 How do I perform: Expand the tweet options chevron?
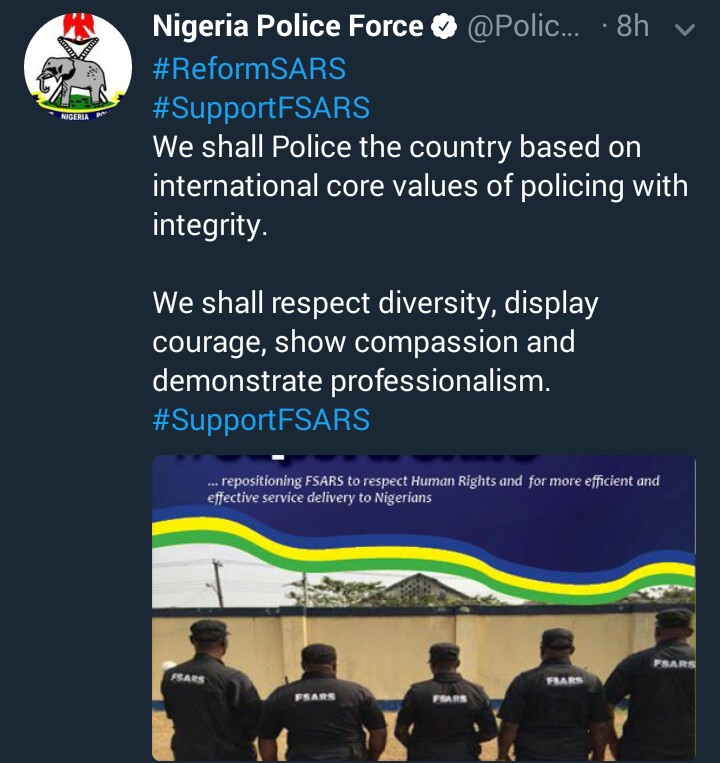[x=685, y=29]
